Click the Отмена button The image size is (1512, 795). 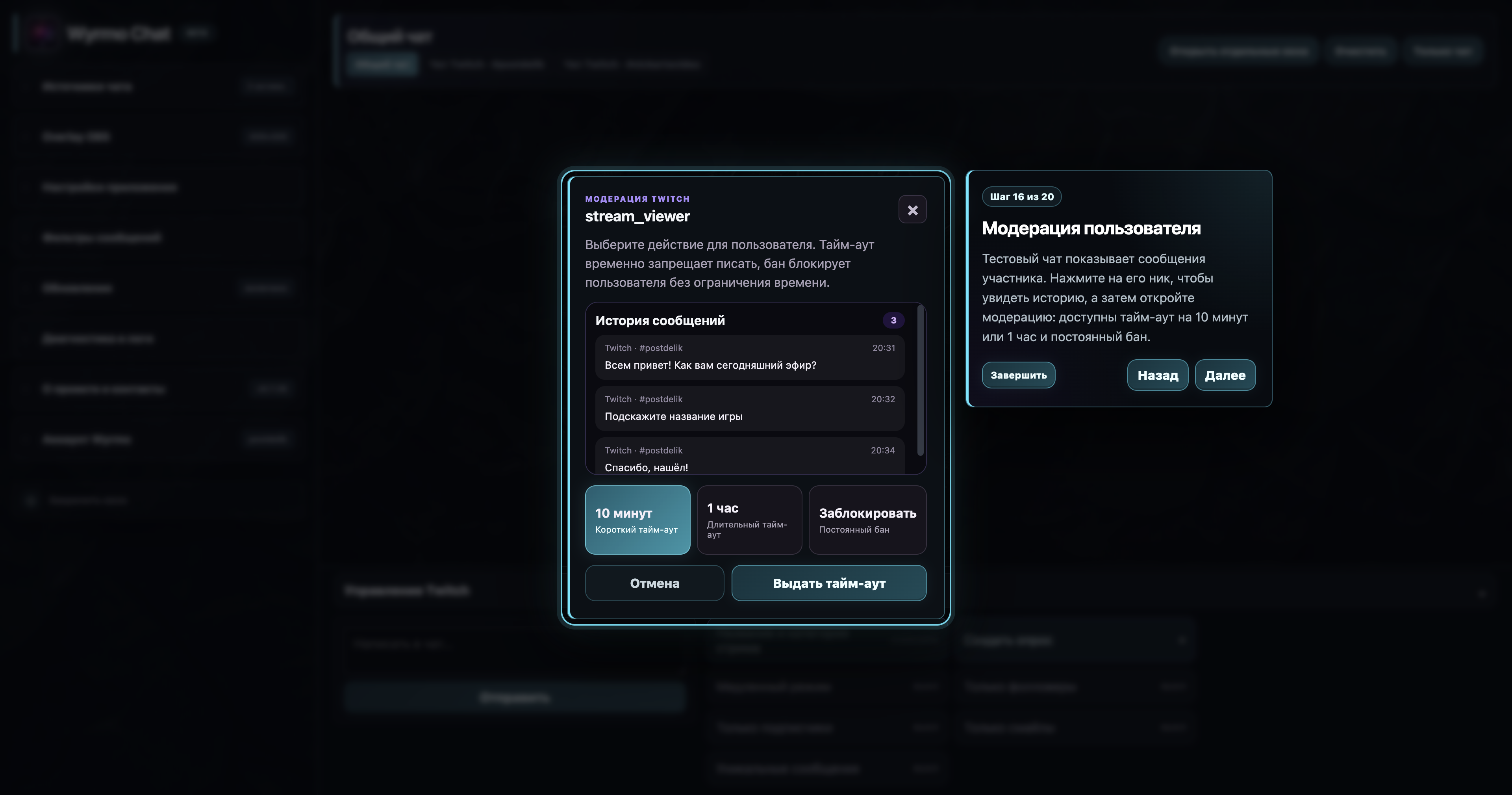coord(654,583)
